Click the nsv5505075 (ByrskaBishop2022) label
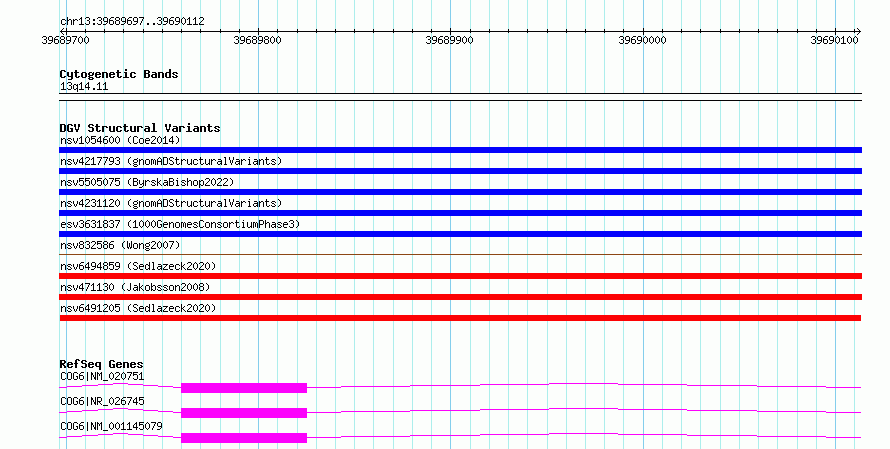The height and width of the screenshot is (449, 890). point(147,182)
